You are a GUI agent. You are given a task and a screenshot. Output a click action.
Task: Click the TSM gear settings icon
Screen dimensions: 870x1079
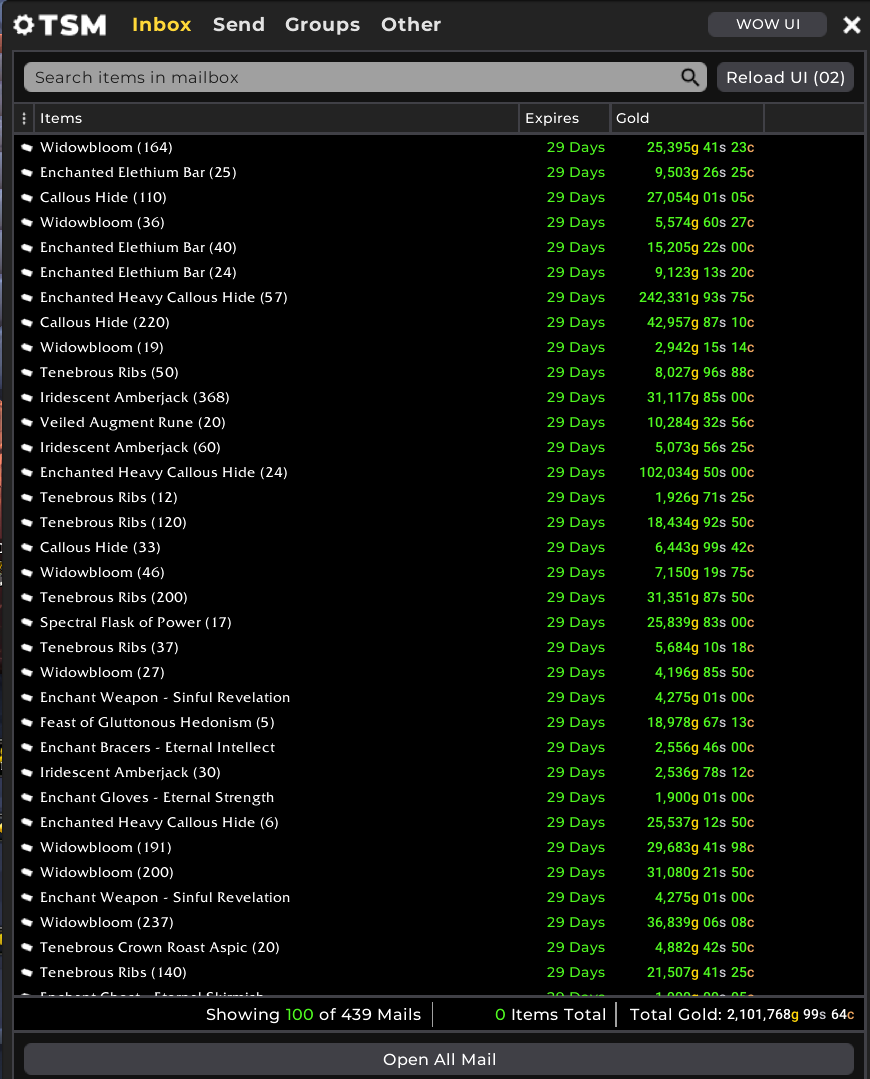(x=23, y=25)
